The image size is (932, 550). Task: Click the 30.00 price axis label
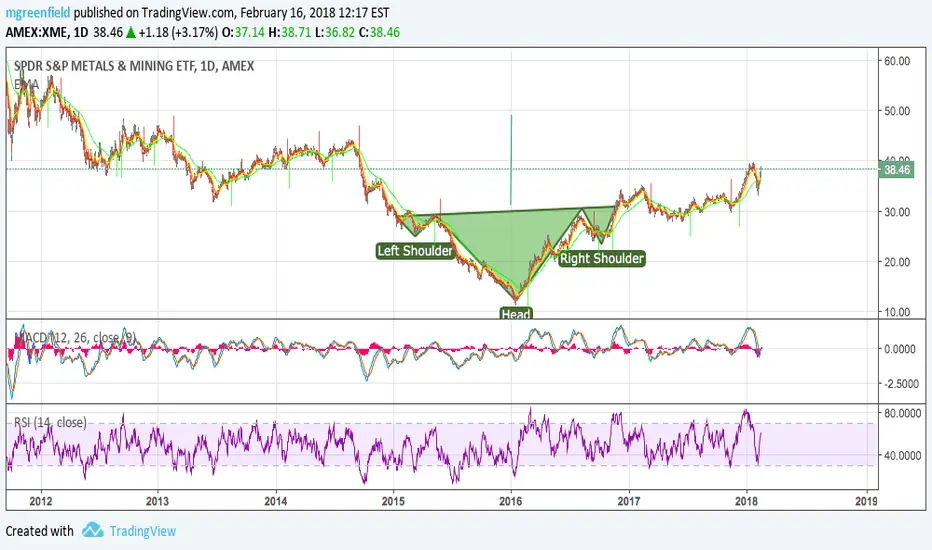point(897,212)
